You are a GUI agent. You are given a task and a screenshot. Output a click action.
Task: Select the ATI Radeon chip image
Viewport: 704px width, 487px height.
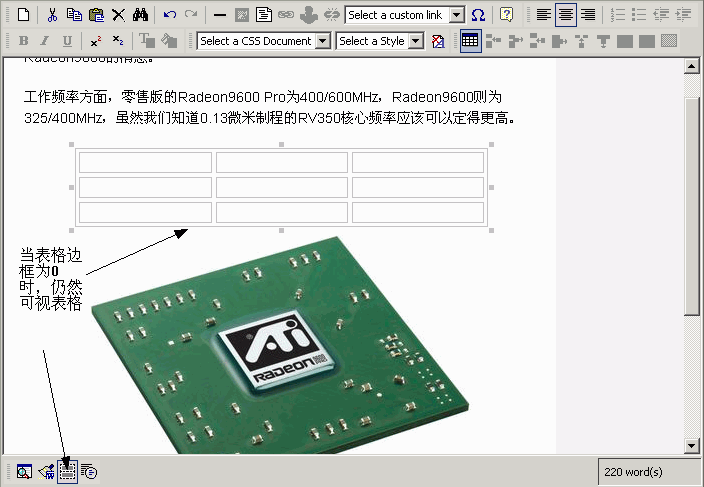pos(280,345)
